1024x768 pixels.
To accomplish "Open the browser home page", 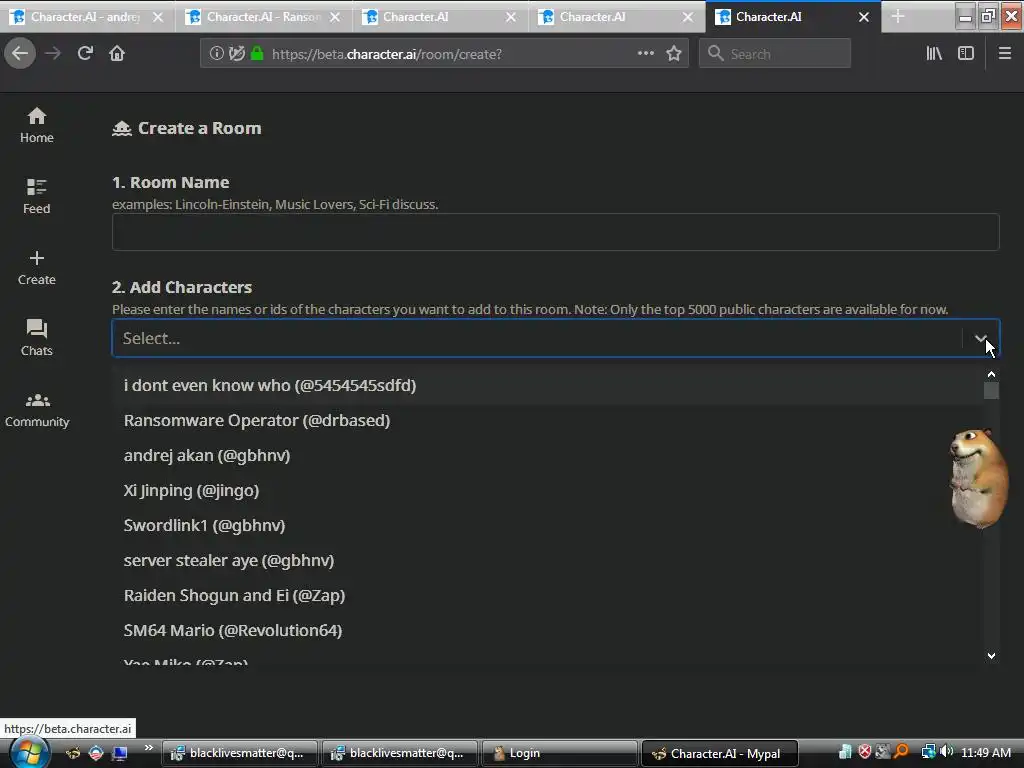I will [117, 54].
